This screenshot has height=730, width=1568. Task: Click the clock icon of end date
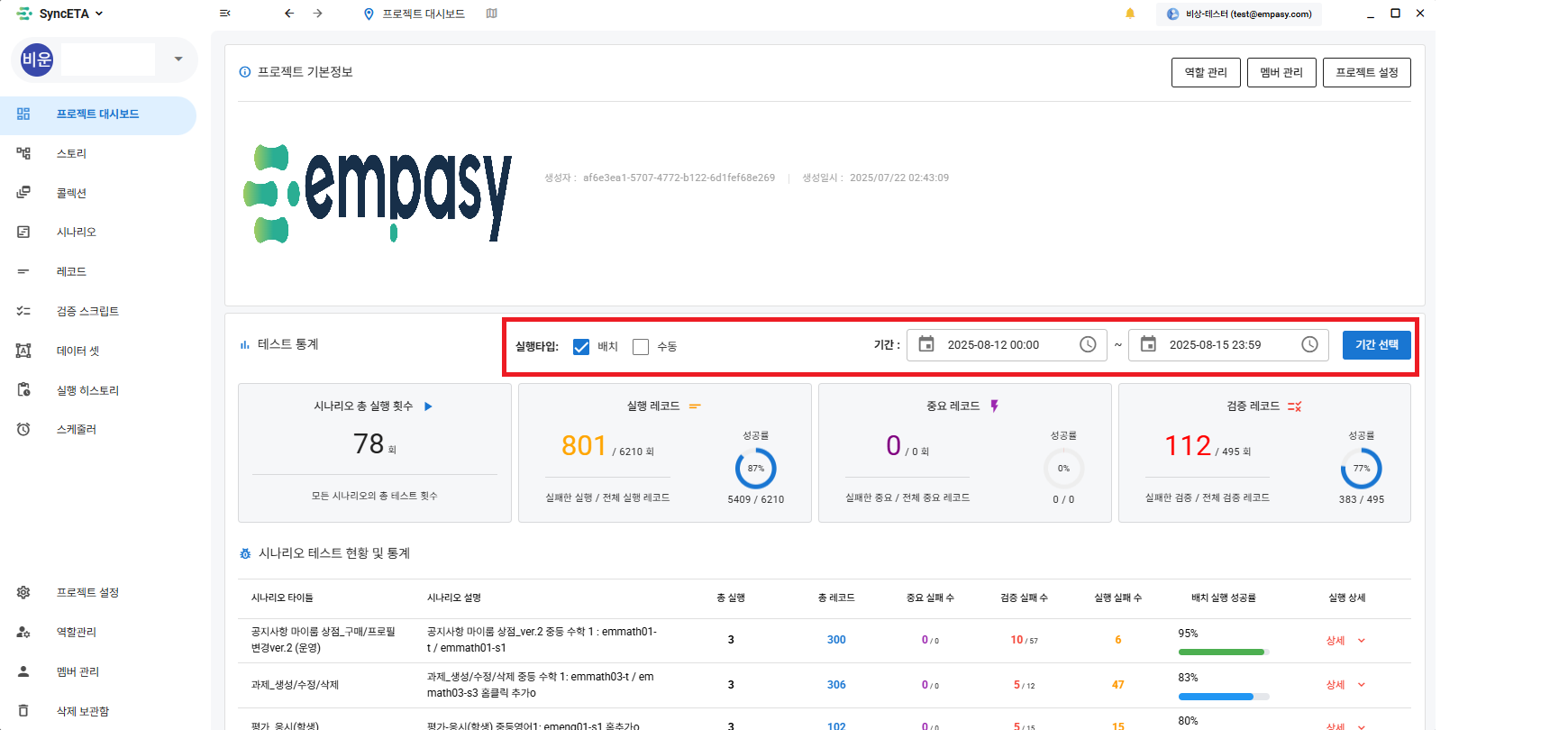(1309, 344)
